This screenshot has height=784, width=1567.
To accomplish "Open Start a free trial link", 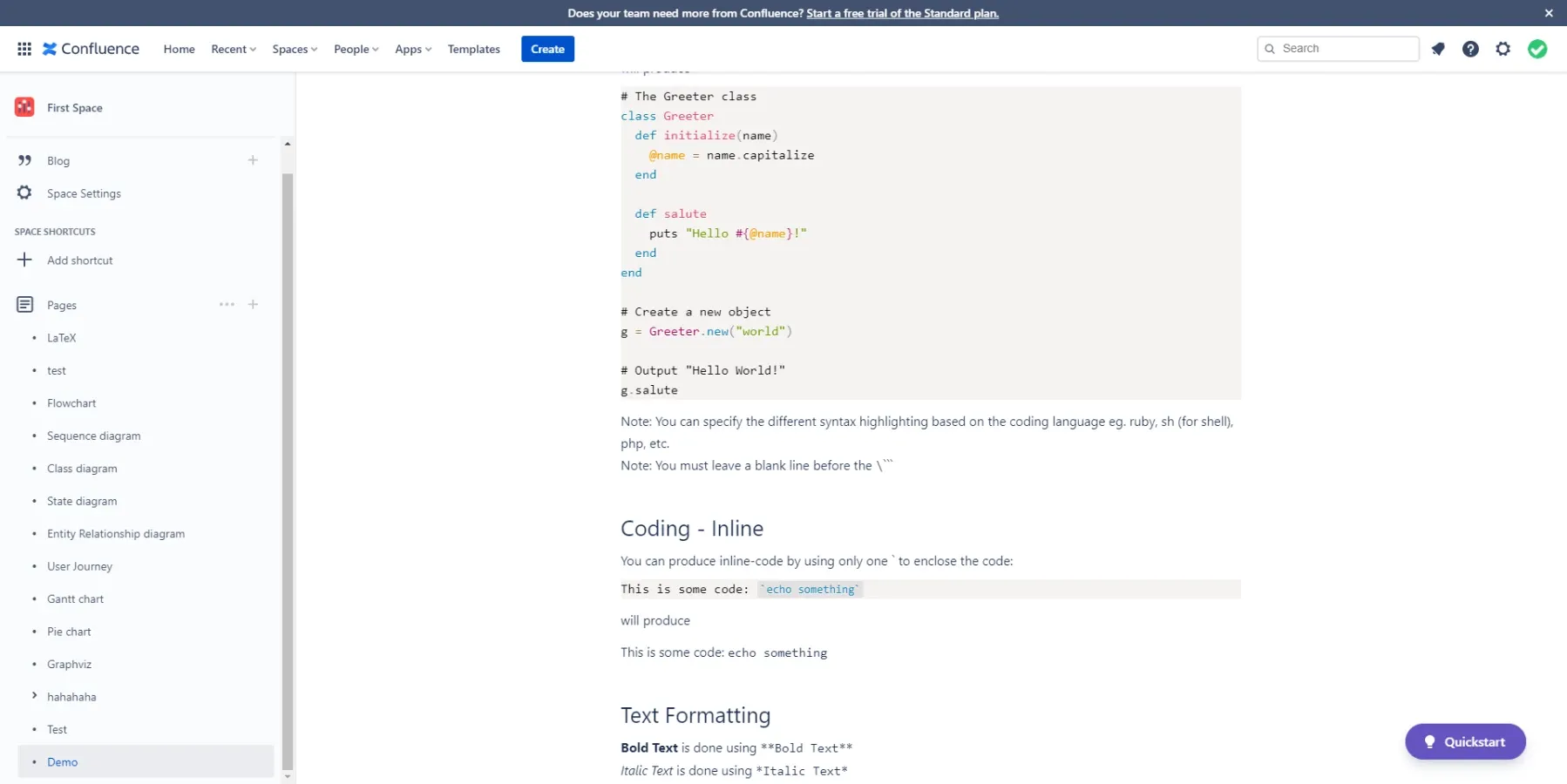I will click(902, 13).
